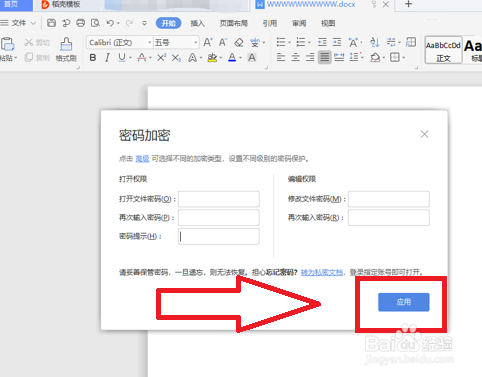This screenshot has width=482, height=377.
Task: Decrease font size icon
Action: [x=223, y=42]
